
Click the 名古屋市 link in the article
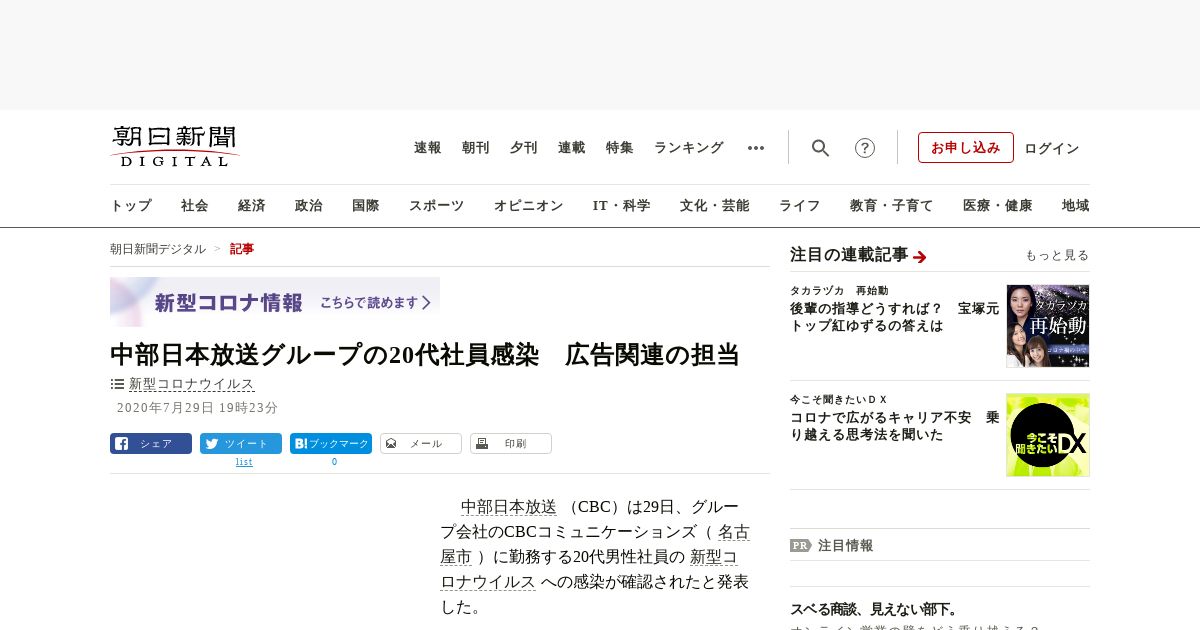pyautogui.click(x=595, y=544)
